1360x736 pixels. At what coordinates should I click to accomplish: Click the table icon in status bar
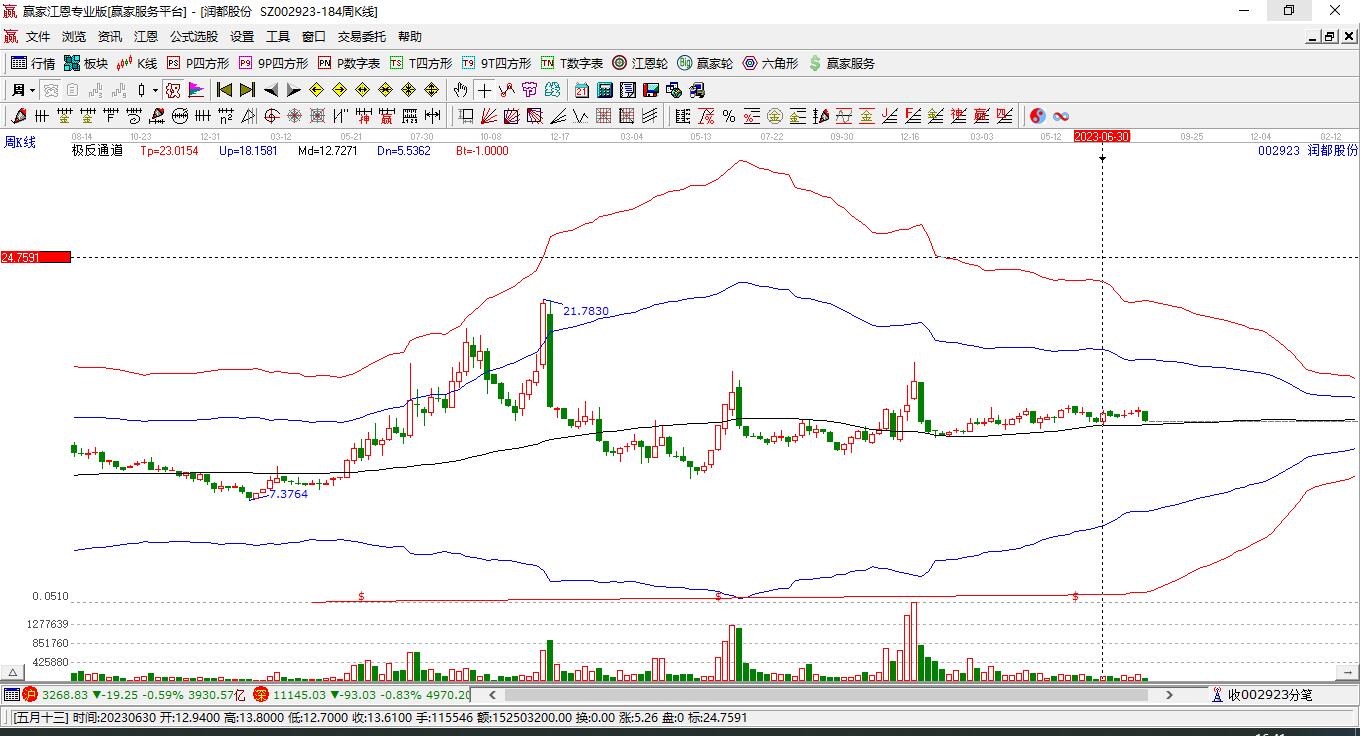pyautogui.click(x=11, y=694)
